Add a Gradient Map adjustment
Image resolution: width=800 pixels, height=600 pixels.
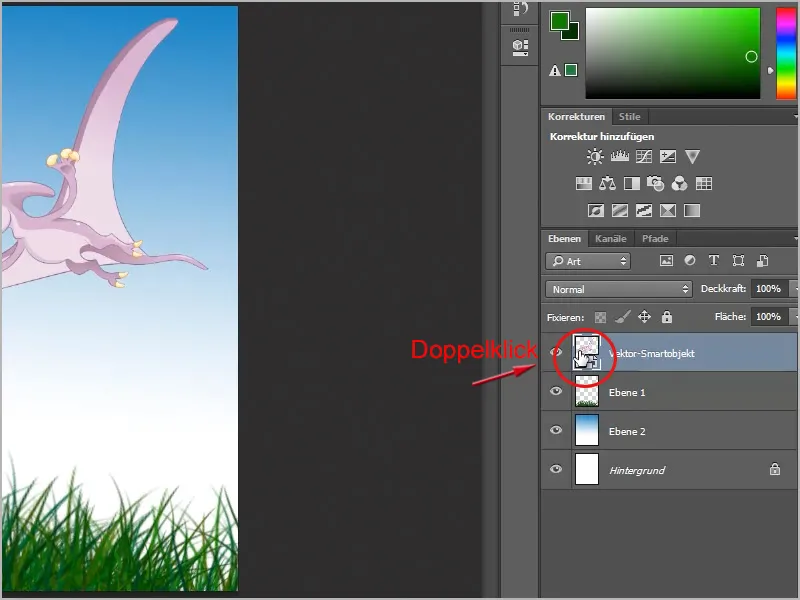692,210
